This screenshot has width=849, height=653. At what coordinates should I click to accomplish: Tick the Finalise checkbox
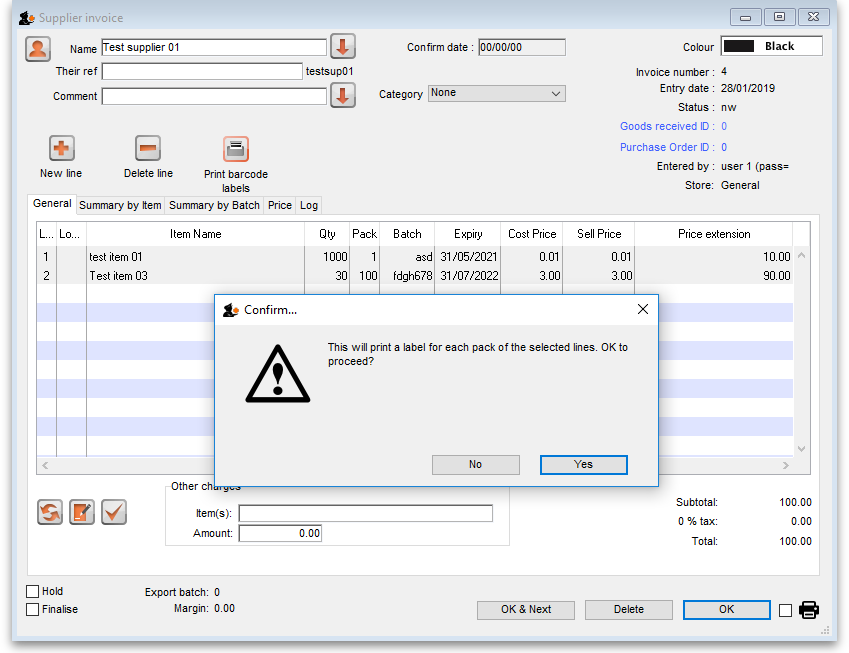pyautogui.click(x=33, y=609)
